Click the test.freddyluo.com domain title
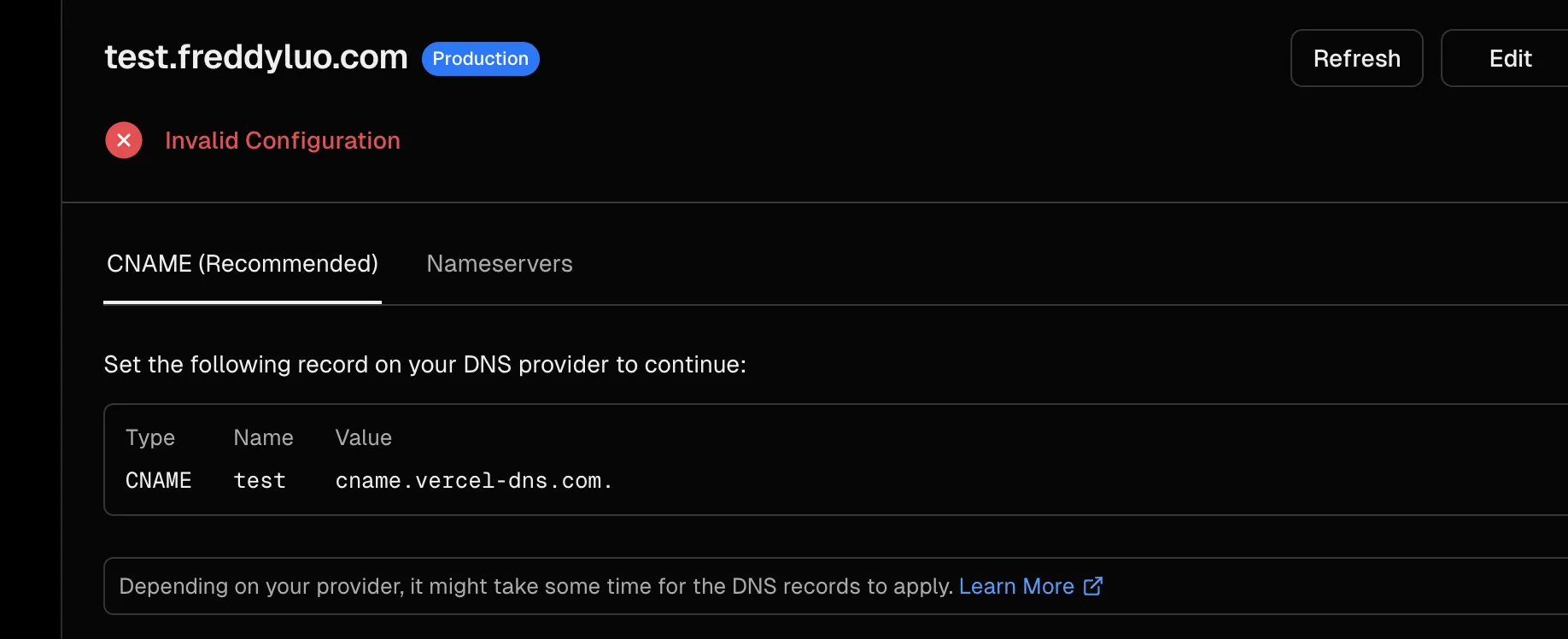The height and width of the screenshot is (639, 1568). (256, 57)
